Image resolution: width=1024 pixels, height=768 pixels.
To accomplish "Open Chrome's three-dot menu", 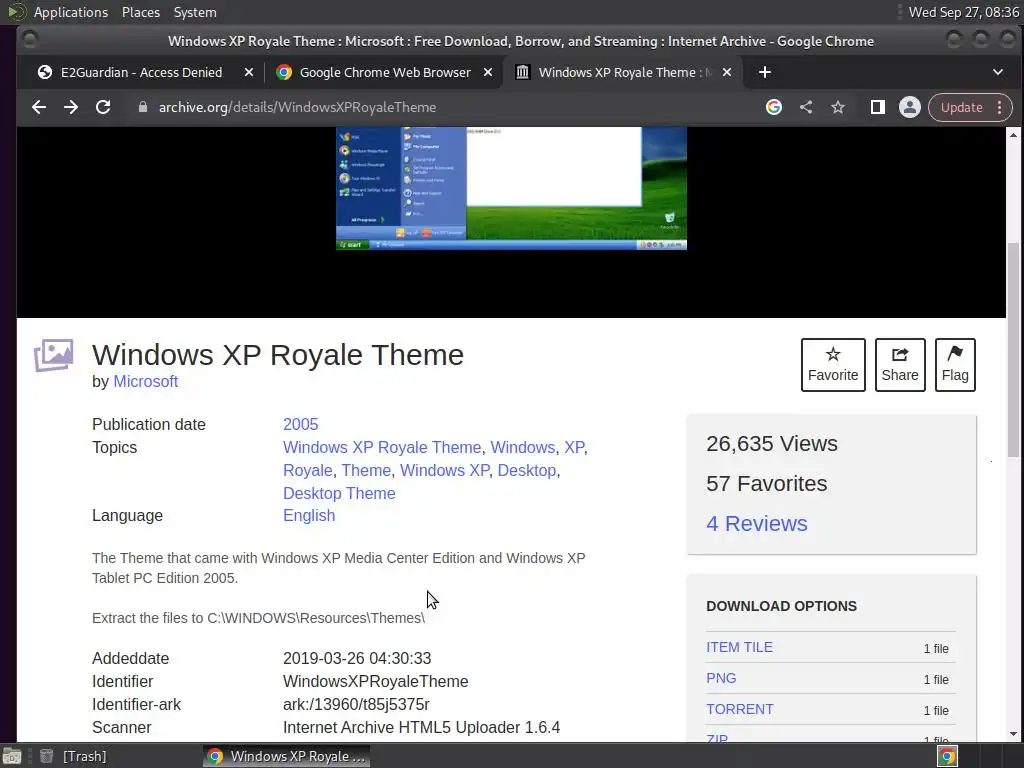I will [x=1000, y=107].
